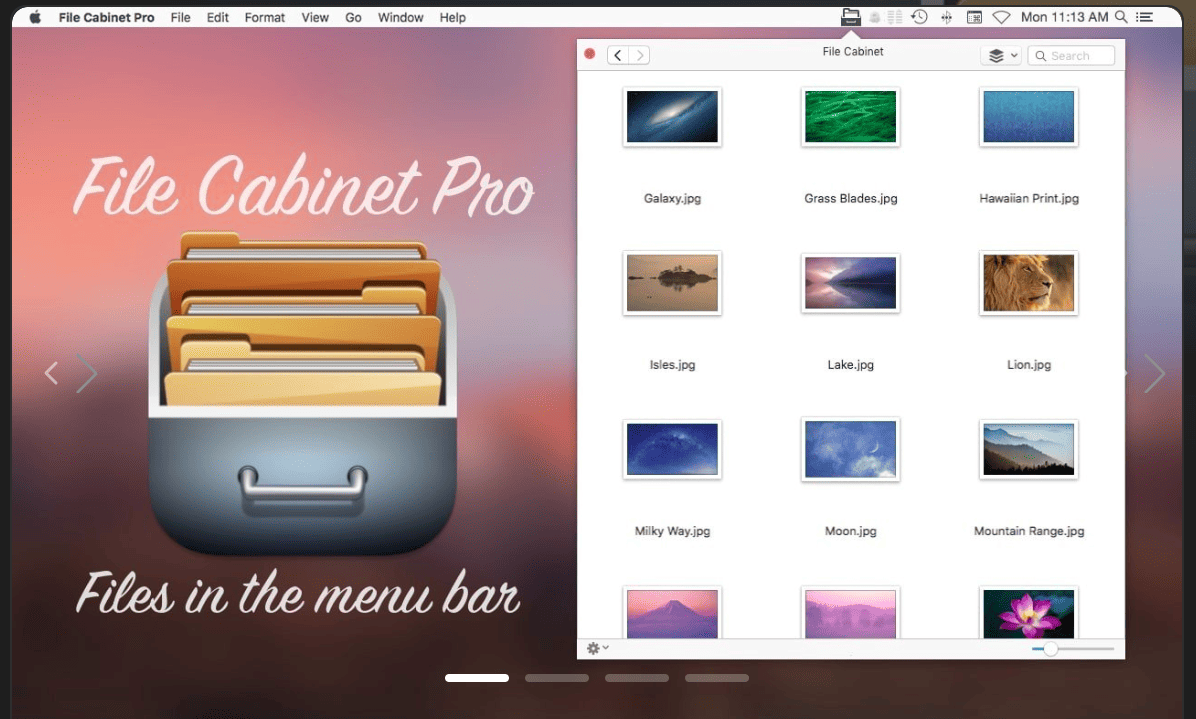
Task: Click the Lion.jpg file name
Action: (x=1029, y=364)
